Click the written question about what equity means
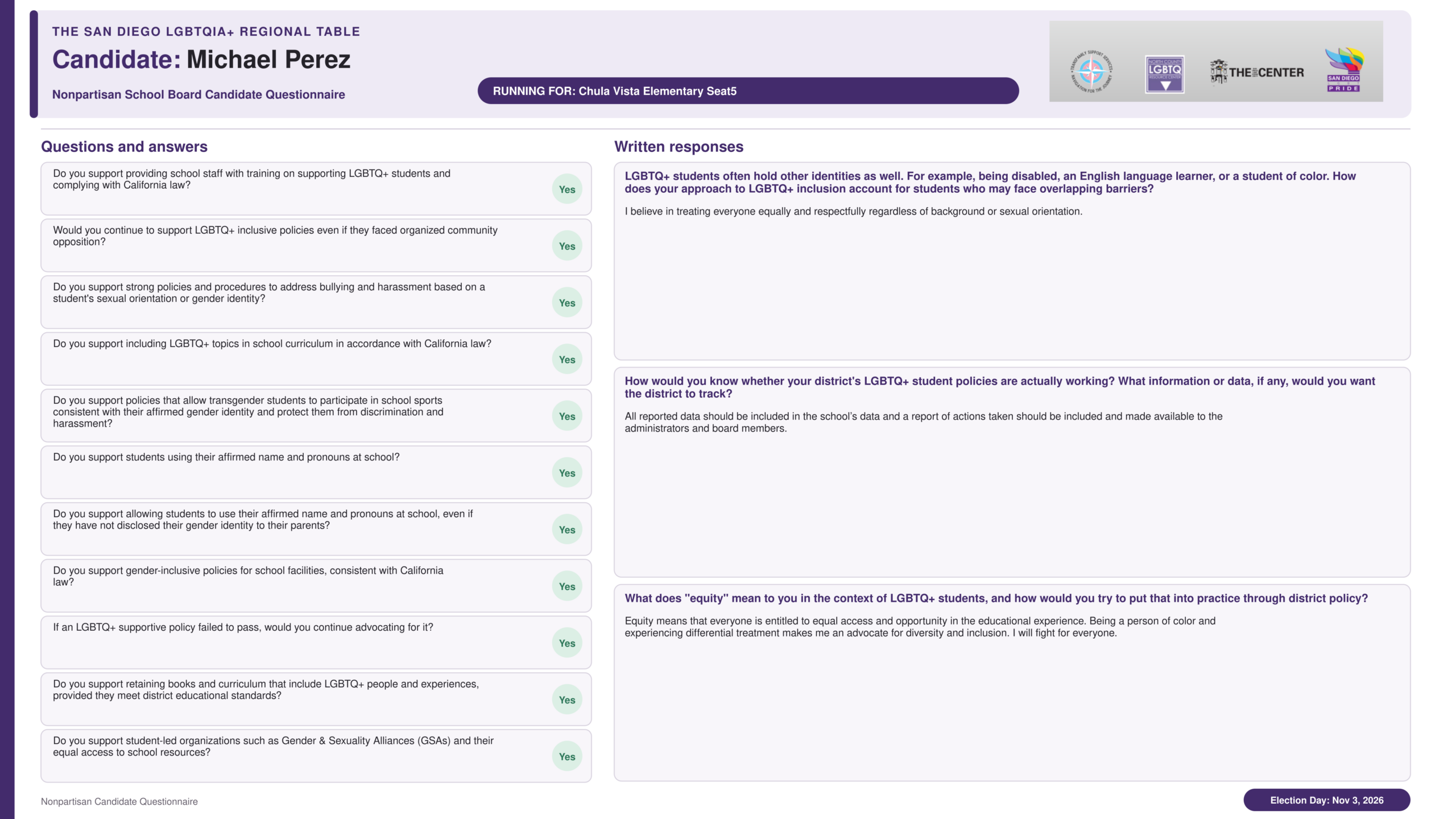The image size is (1456, 819). click(x=996, y=598)
